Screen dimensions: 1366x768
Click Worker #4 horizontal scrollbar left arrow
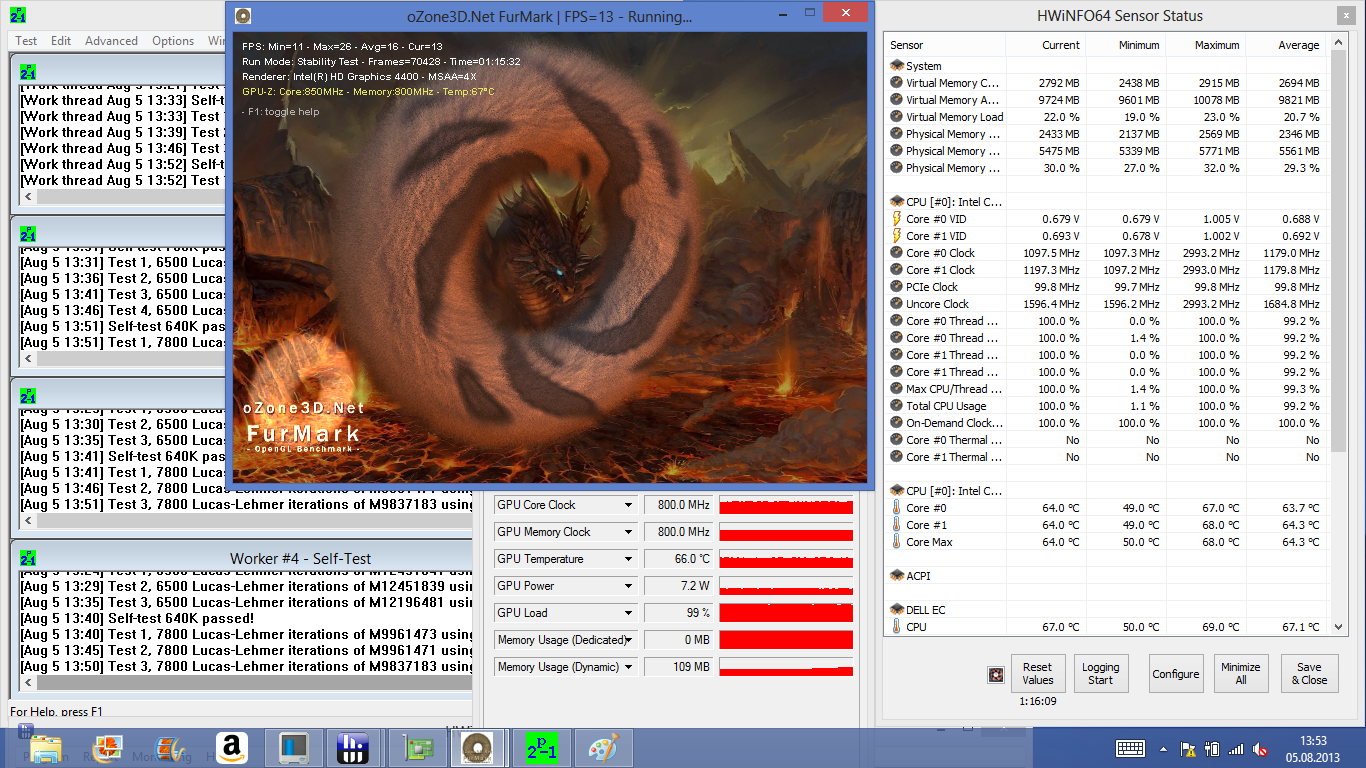[27, 684]
